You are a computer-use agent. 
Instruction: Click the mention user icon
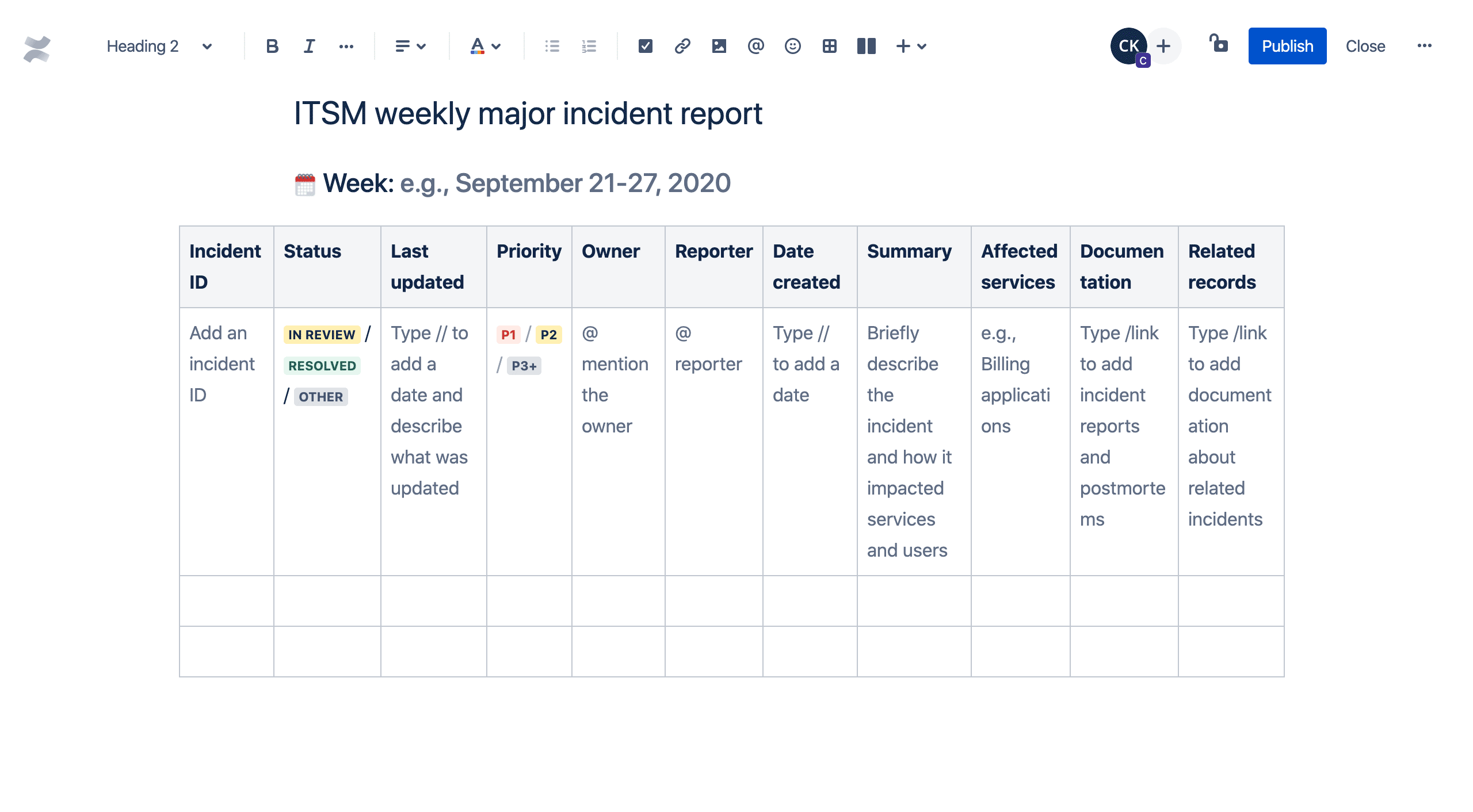(756, 45)
